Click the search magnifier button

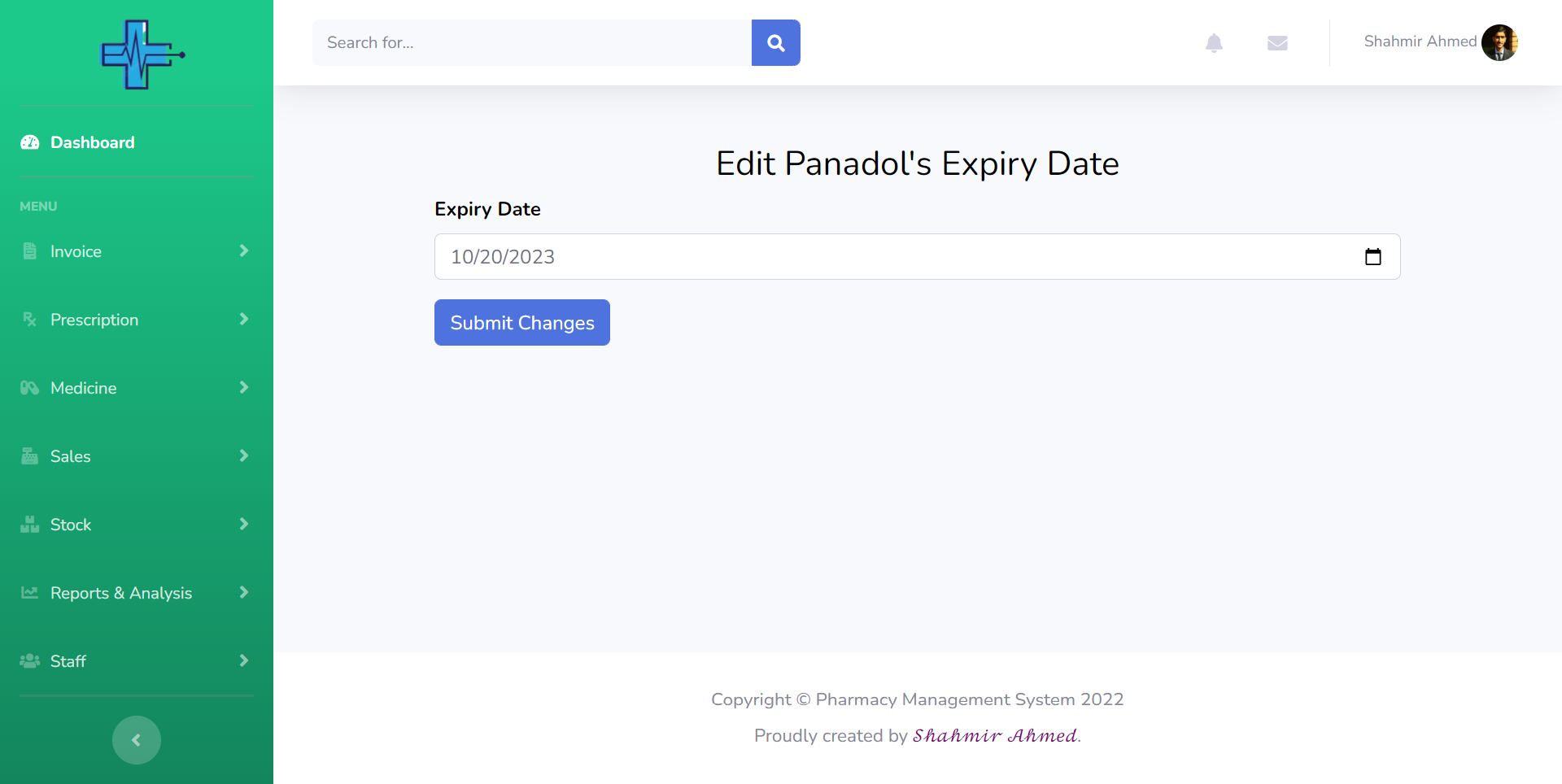pos(776,43)
